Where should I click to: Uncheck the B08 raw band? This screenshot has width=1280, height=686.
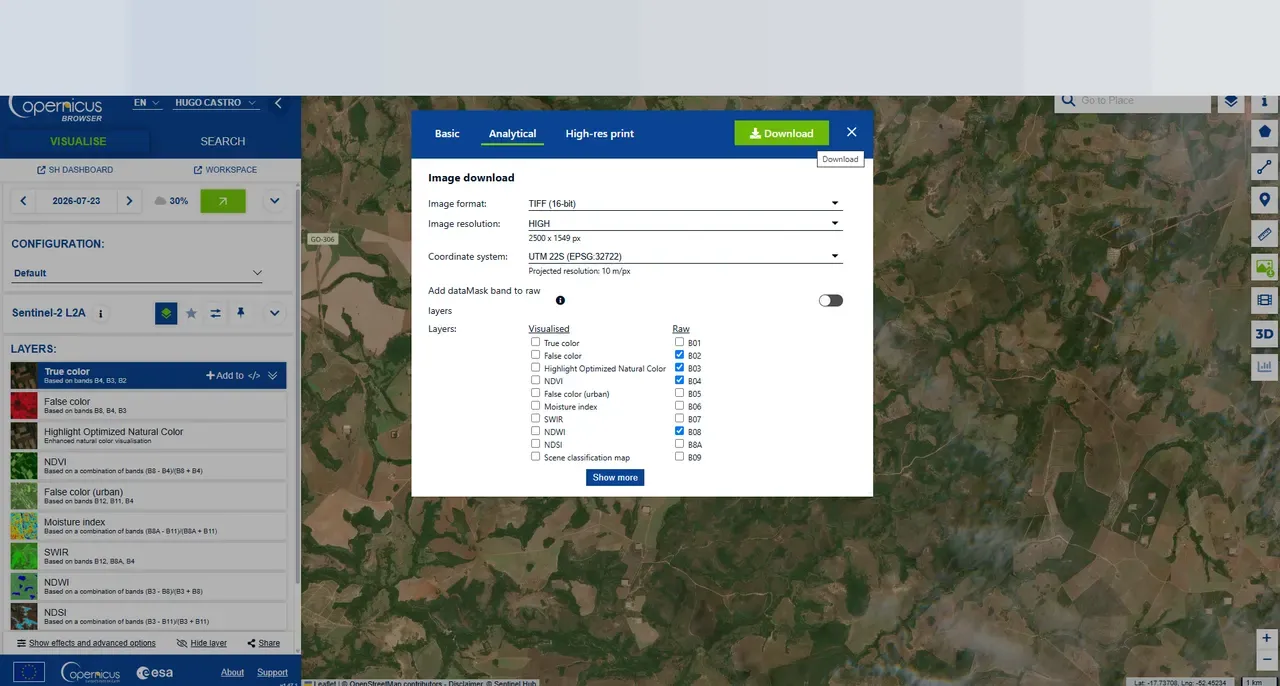680,431
